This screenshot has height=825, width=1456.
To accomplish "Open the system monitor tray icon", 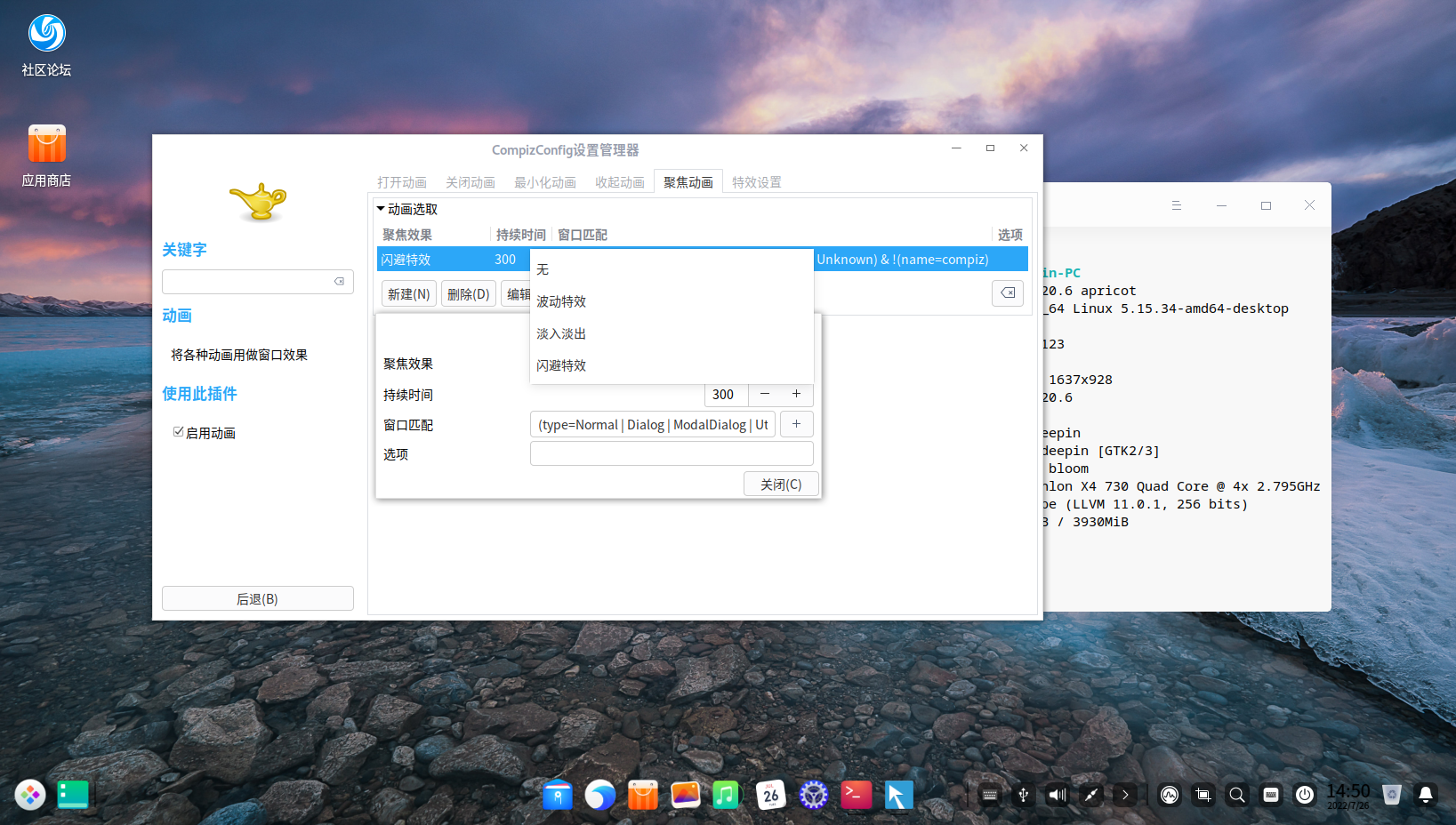I will [x=1170, y=795].
